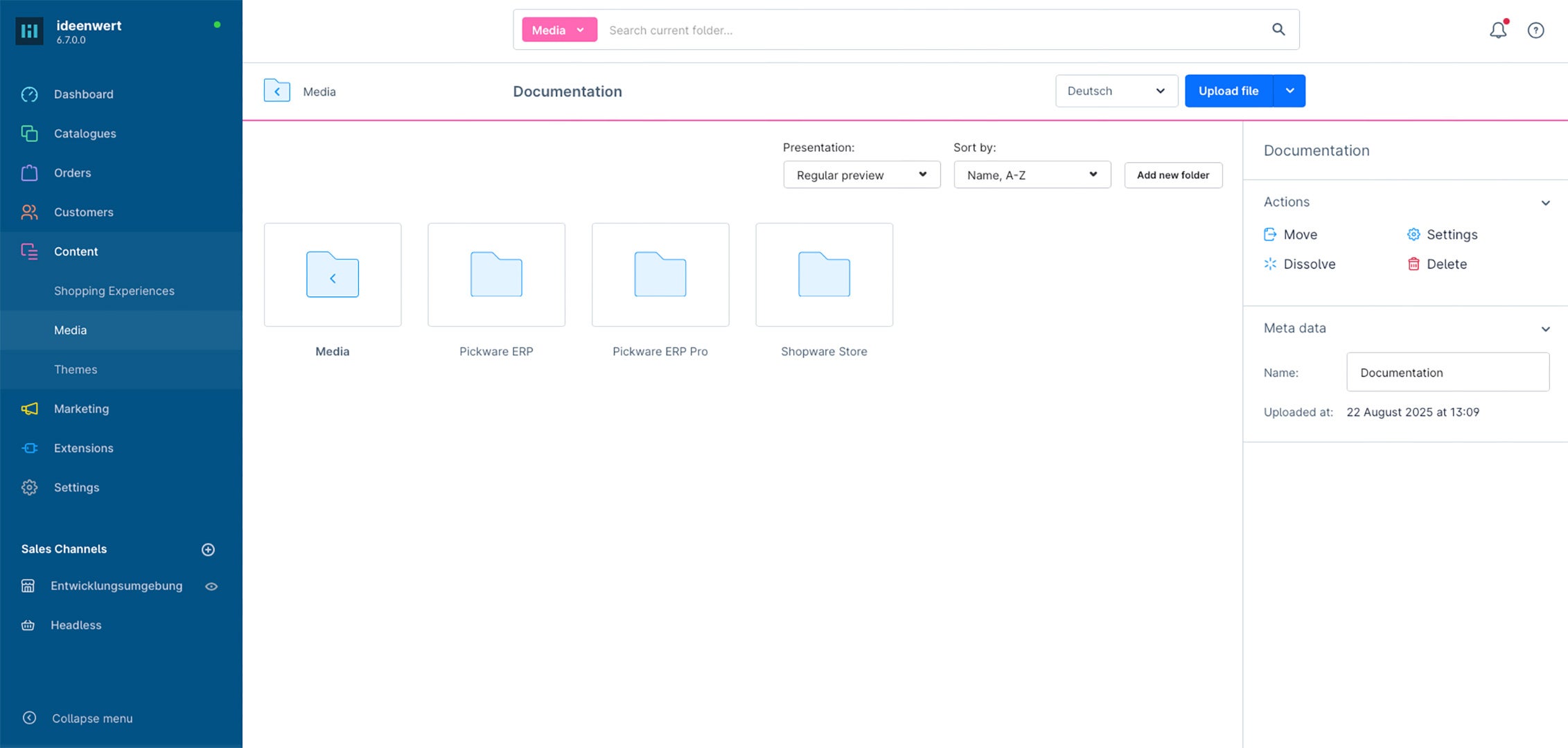
Task: Click the Content menu label
Action: tap(76, 251)
